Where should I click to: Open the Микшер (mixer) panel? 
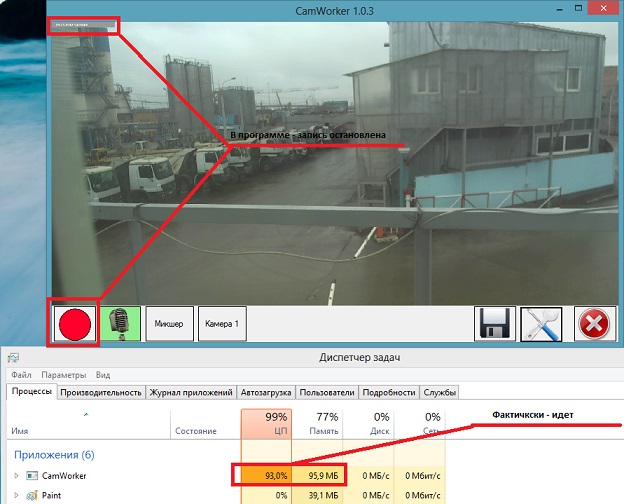click(x=169, y=324)
